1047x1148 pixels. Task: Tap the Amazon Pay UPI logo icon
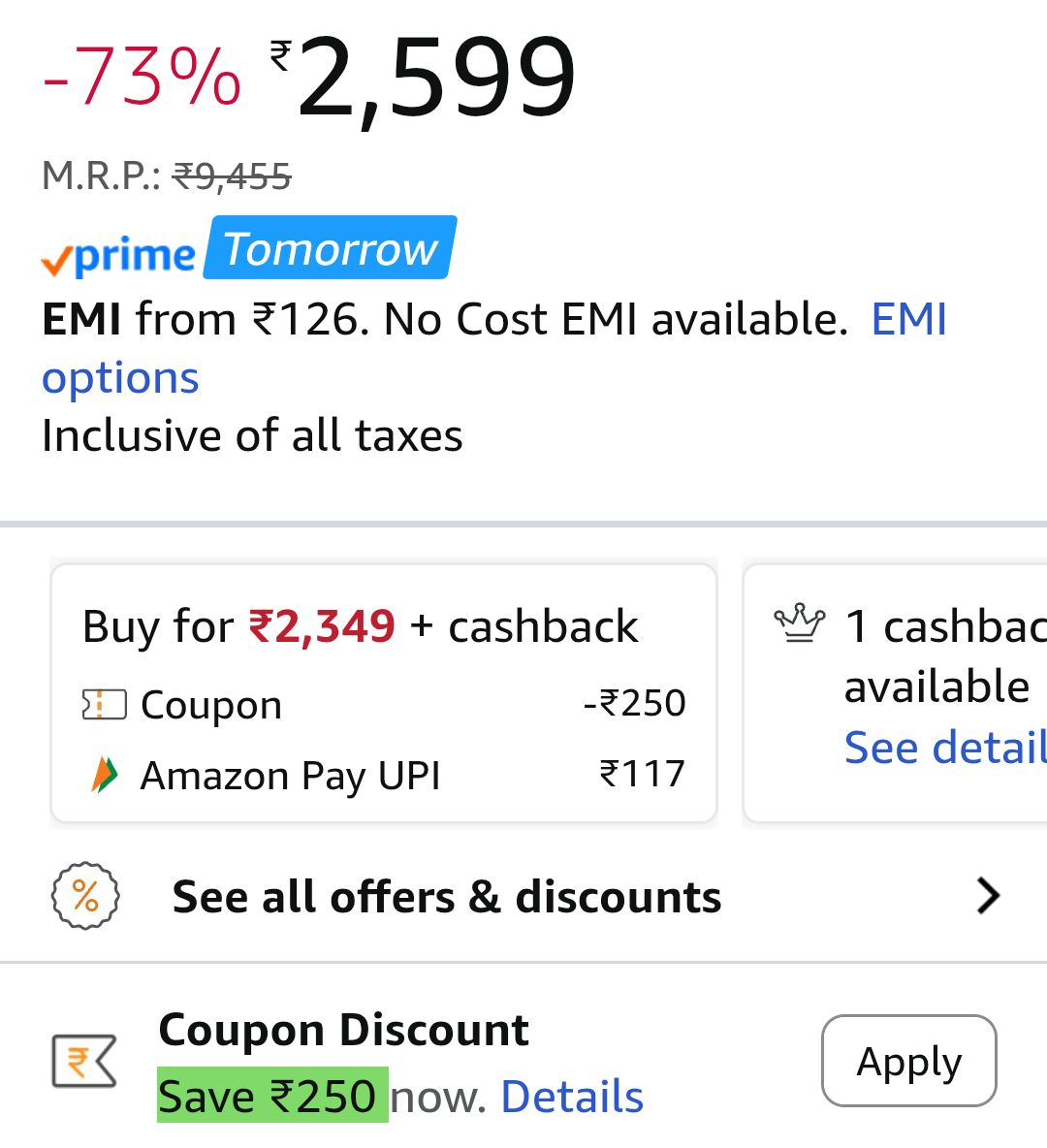pyautogui.click(x=104, y=775)
